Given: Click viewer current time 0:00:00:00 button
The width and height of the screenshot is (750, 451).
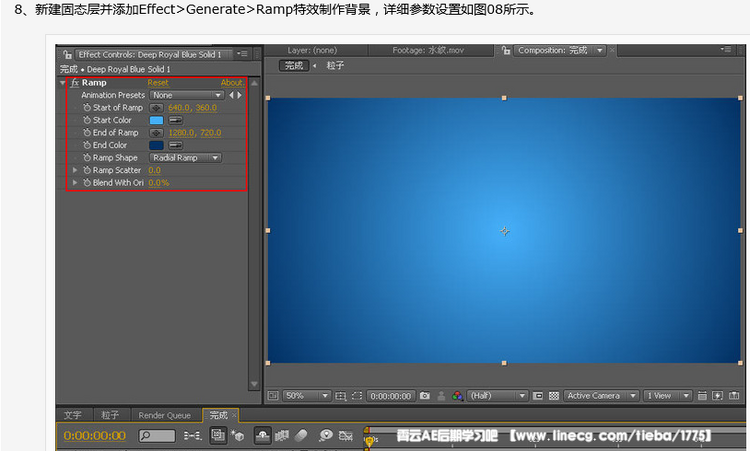Looking at the screenshot, I should (x=391, y=396).
